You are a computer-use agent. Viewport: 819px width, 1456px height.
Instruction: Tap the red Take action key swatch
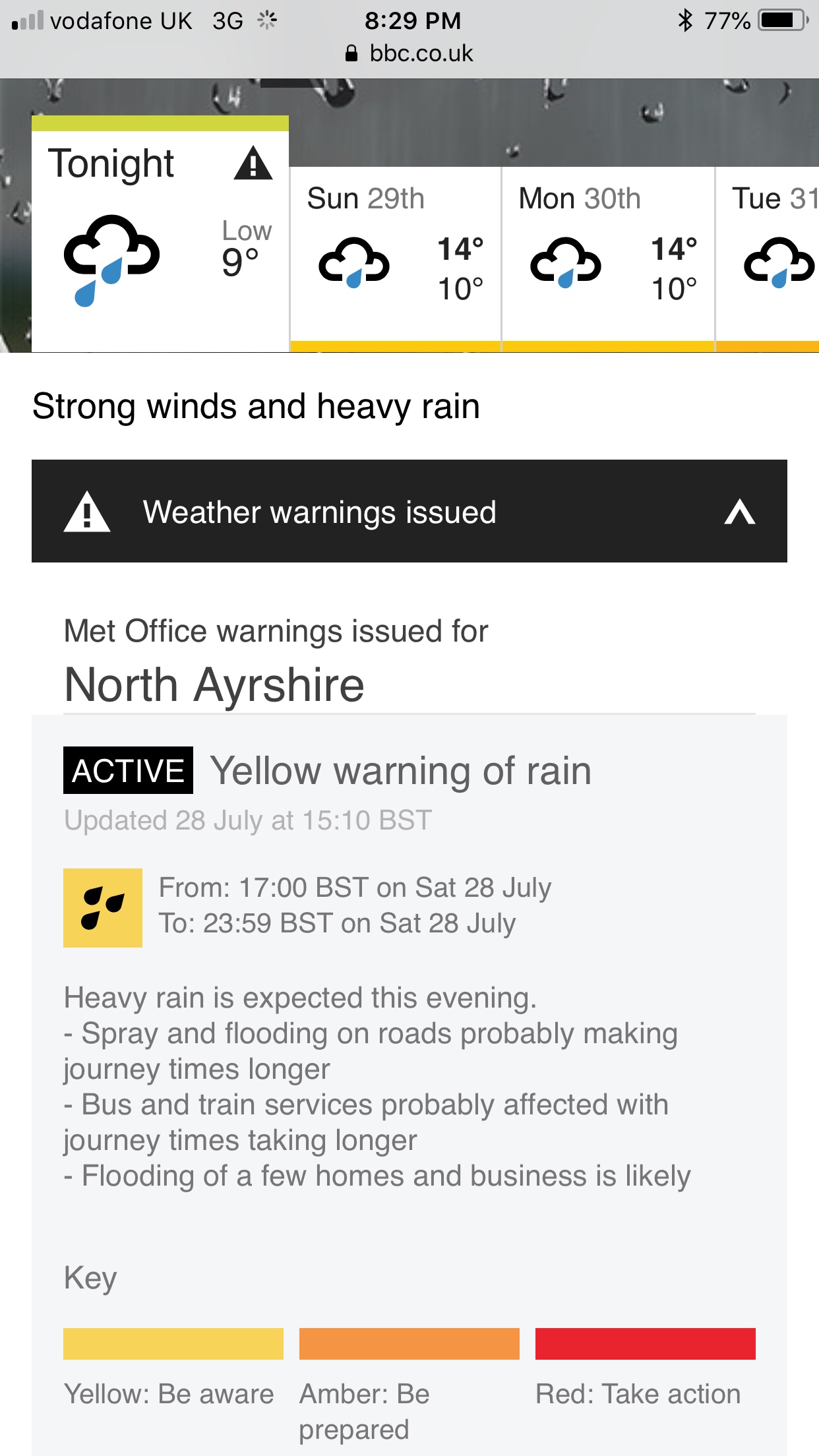pyautogui.click(x=645, y=1344)
